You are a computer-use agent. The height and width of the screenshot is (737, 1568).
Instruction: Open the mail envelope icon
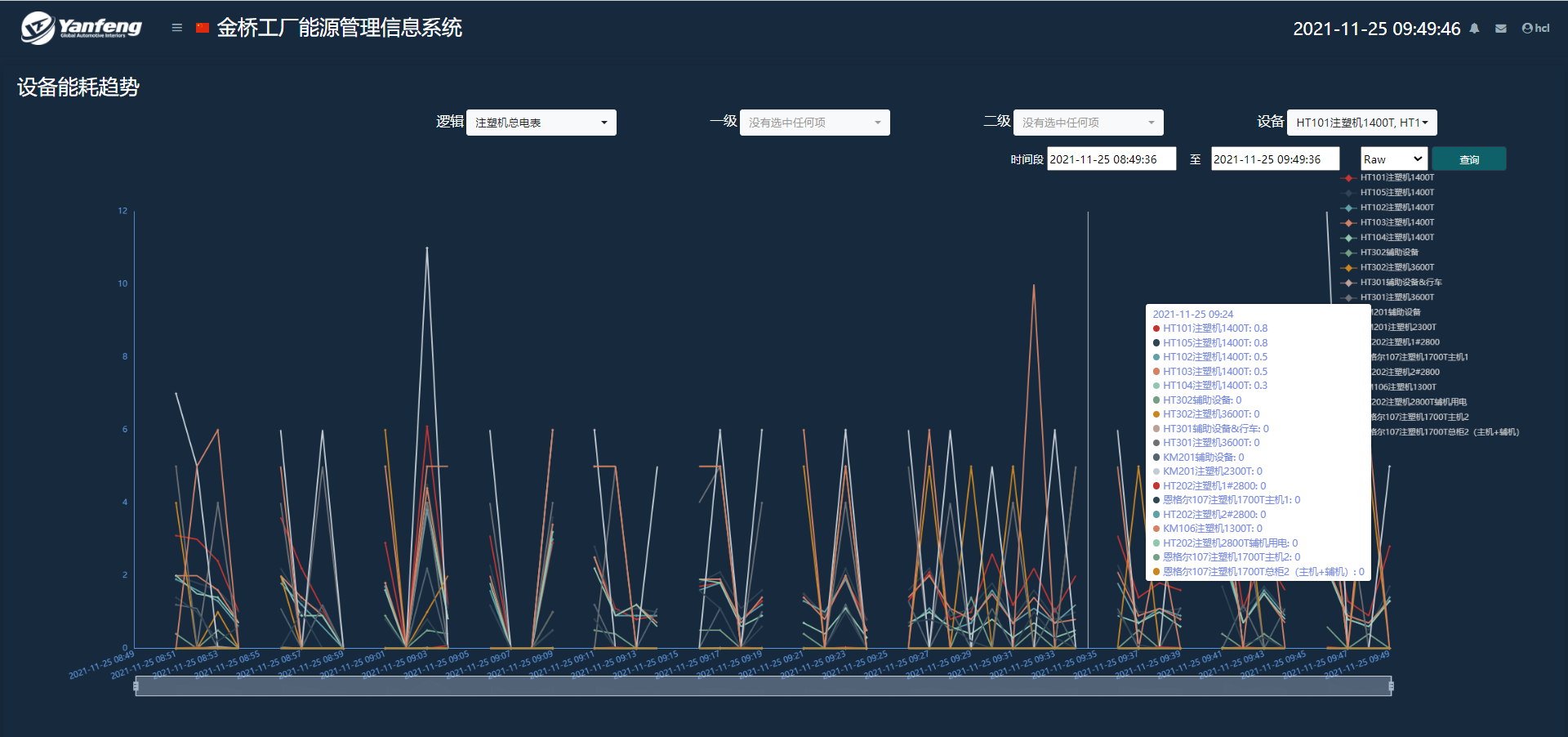pos(1501,29)
